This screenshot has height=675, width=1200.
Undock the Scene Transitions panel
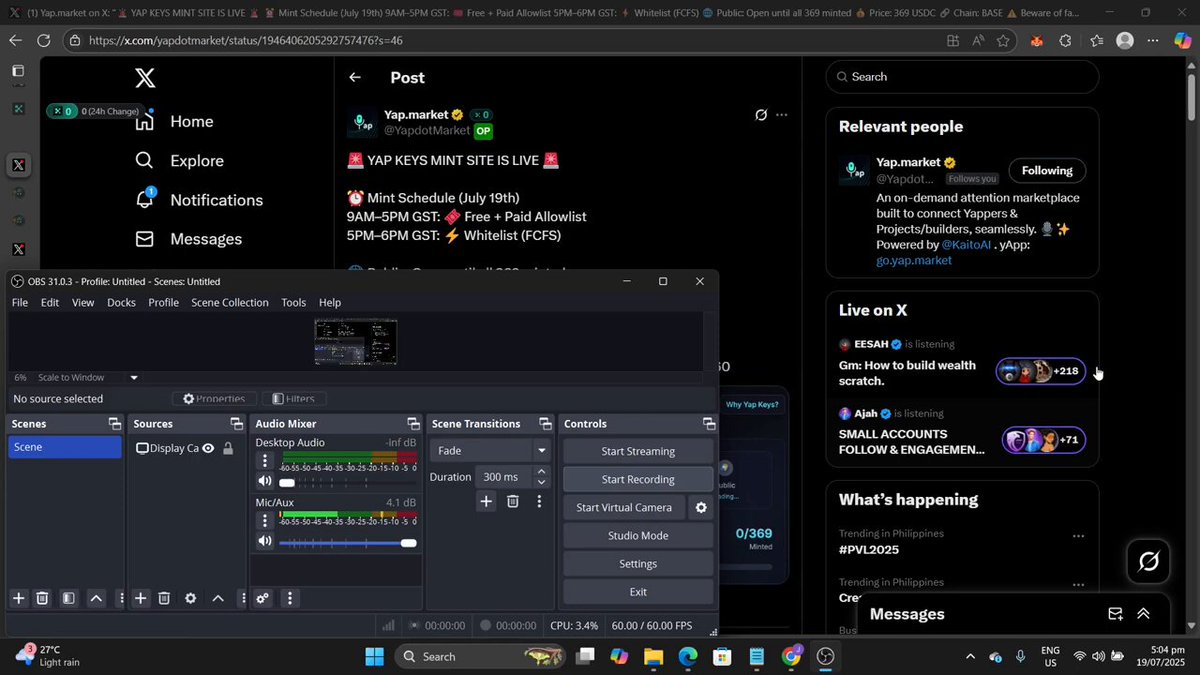pyautogui.click(x=545, y=424)
